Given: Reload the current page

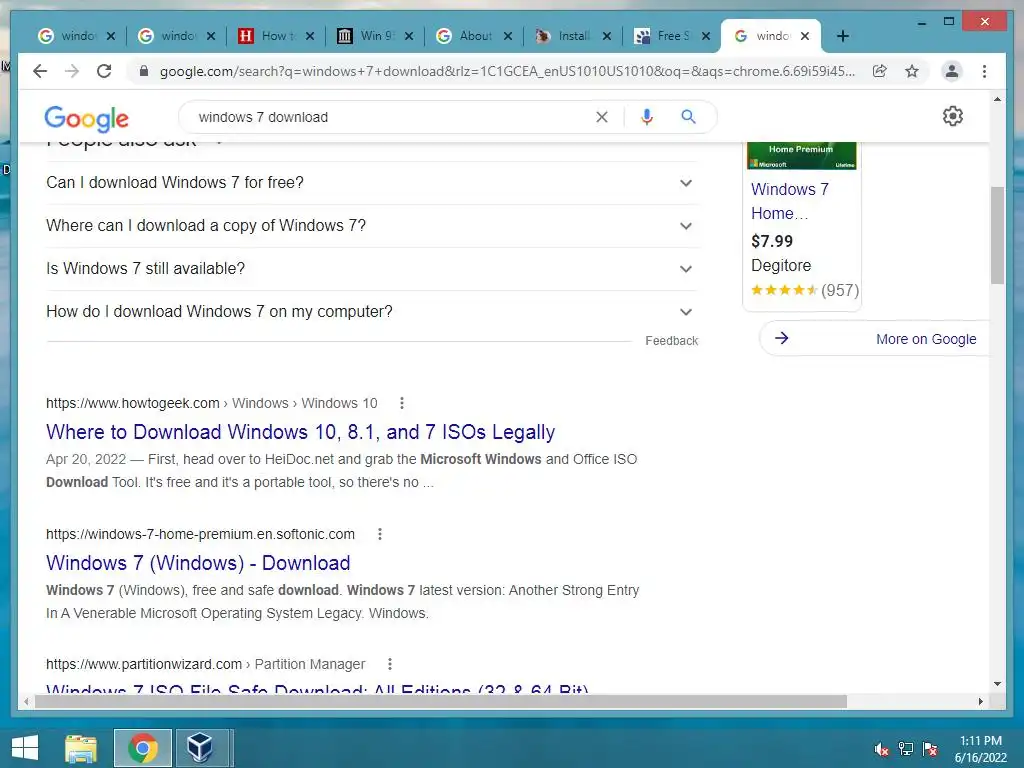Looking at the screenshot, I should [104, 71].
